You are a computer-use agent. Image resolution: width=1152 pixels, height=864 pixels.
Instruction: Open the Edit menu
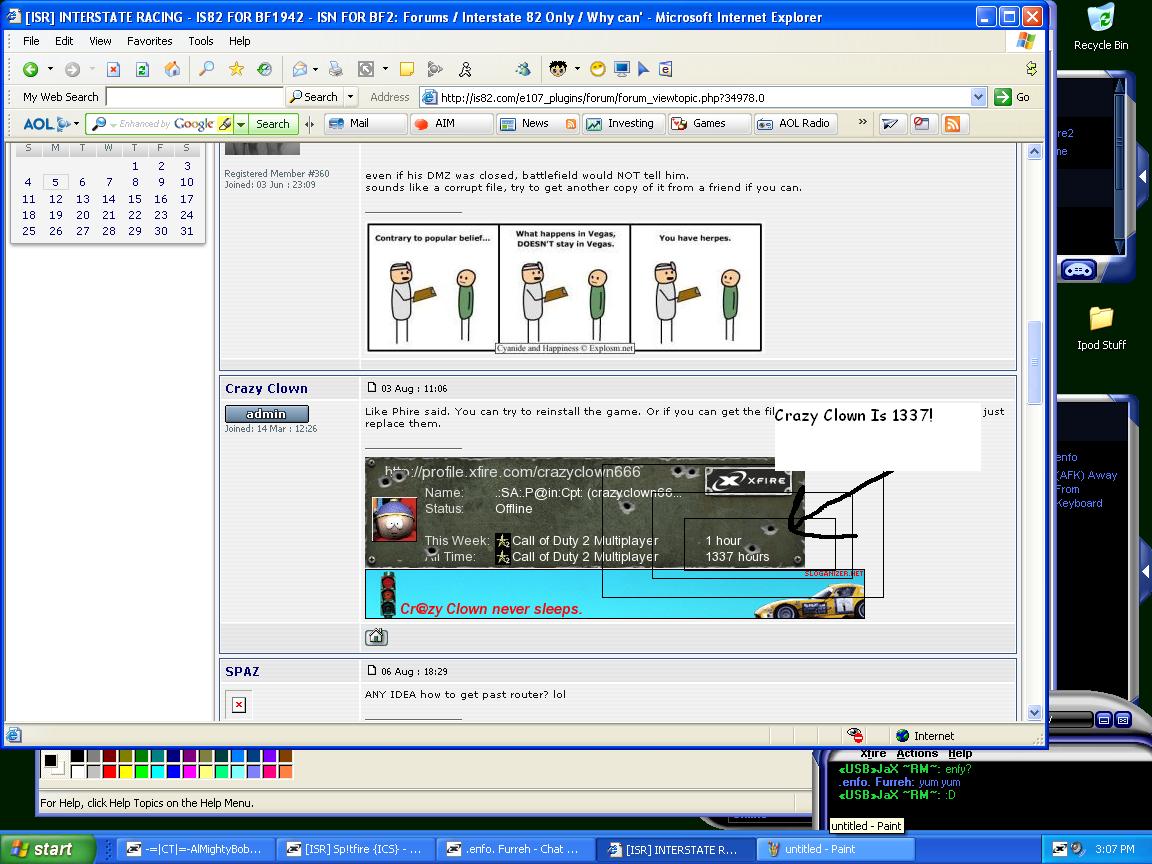point(64,41)
